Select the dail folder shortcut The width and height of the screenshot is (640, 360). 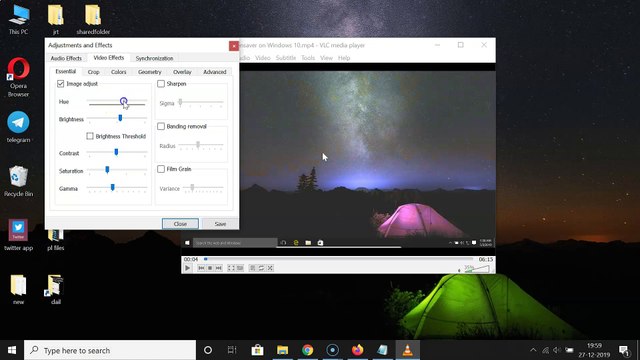coord(56,289)
